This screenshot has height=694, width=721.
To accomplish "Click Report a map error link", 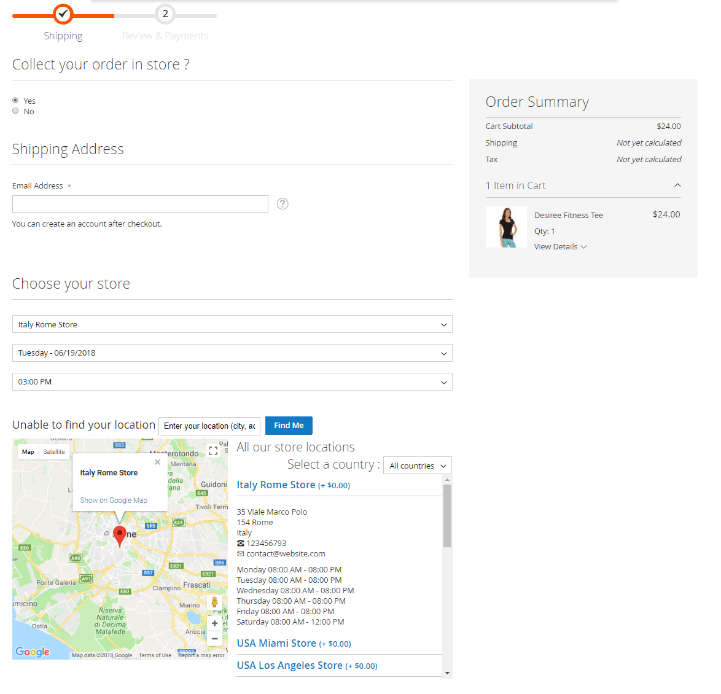I will click(x=201, y=655).
